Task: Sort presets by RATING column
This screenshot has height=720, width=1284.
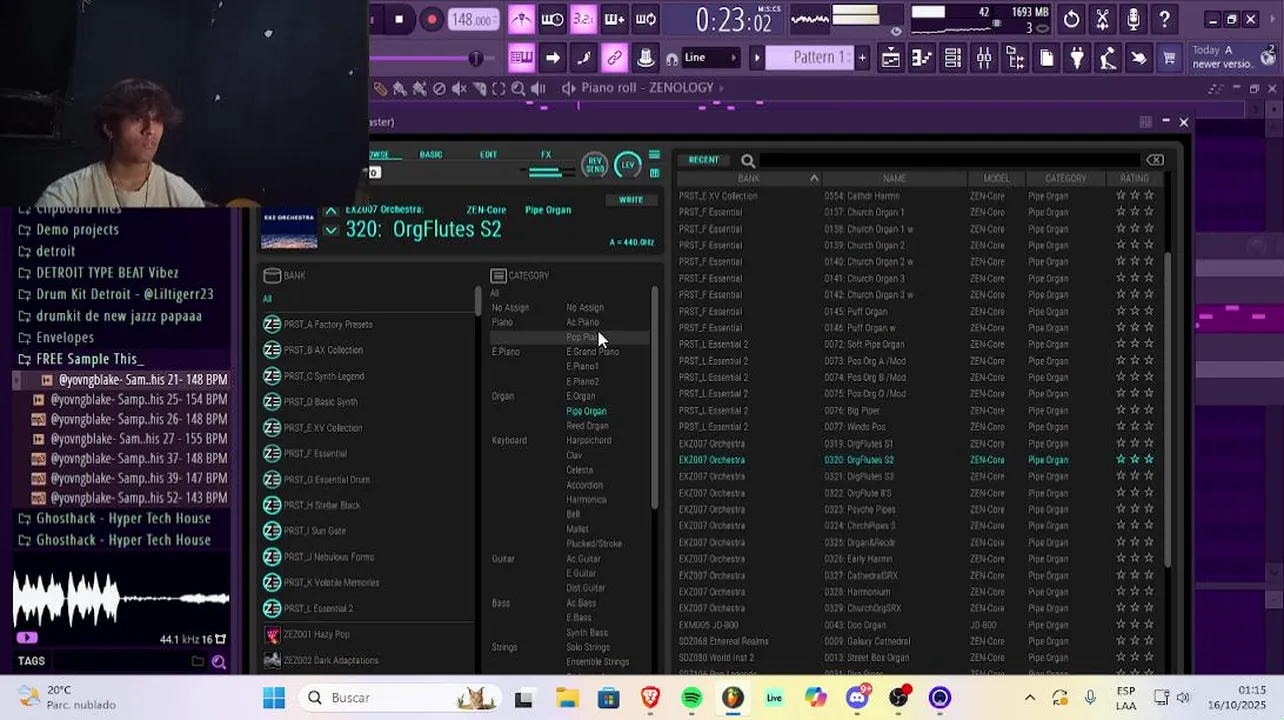Action: (x=1134, y=178)
